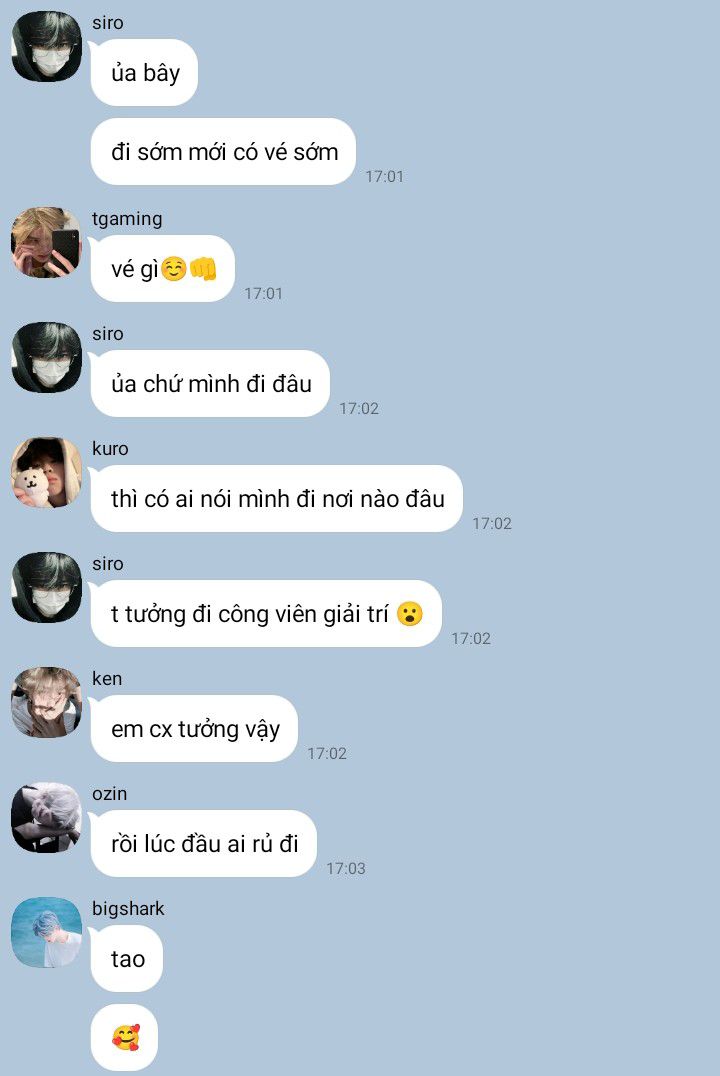Tap siro's avatar beside 'ủa bây'
Viewport: 720px width, 1076px height.
46,46
